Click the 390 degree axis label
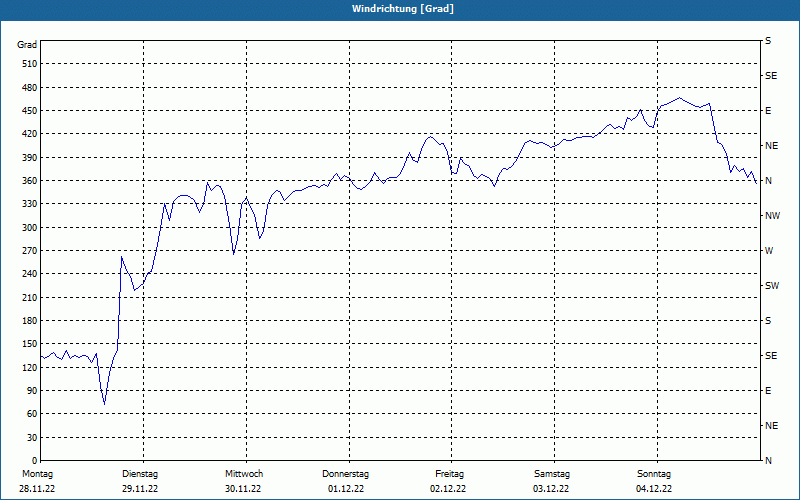 (30, 158)
